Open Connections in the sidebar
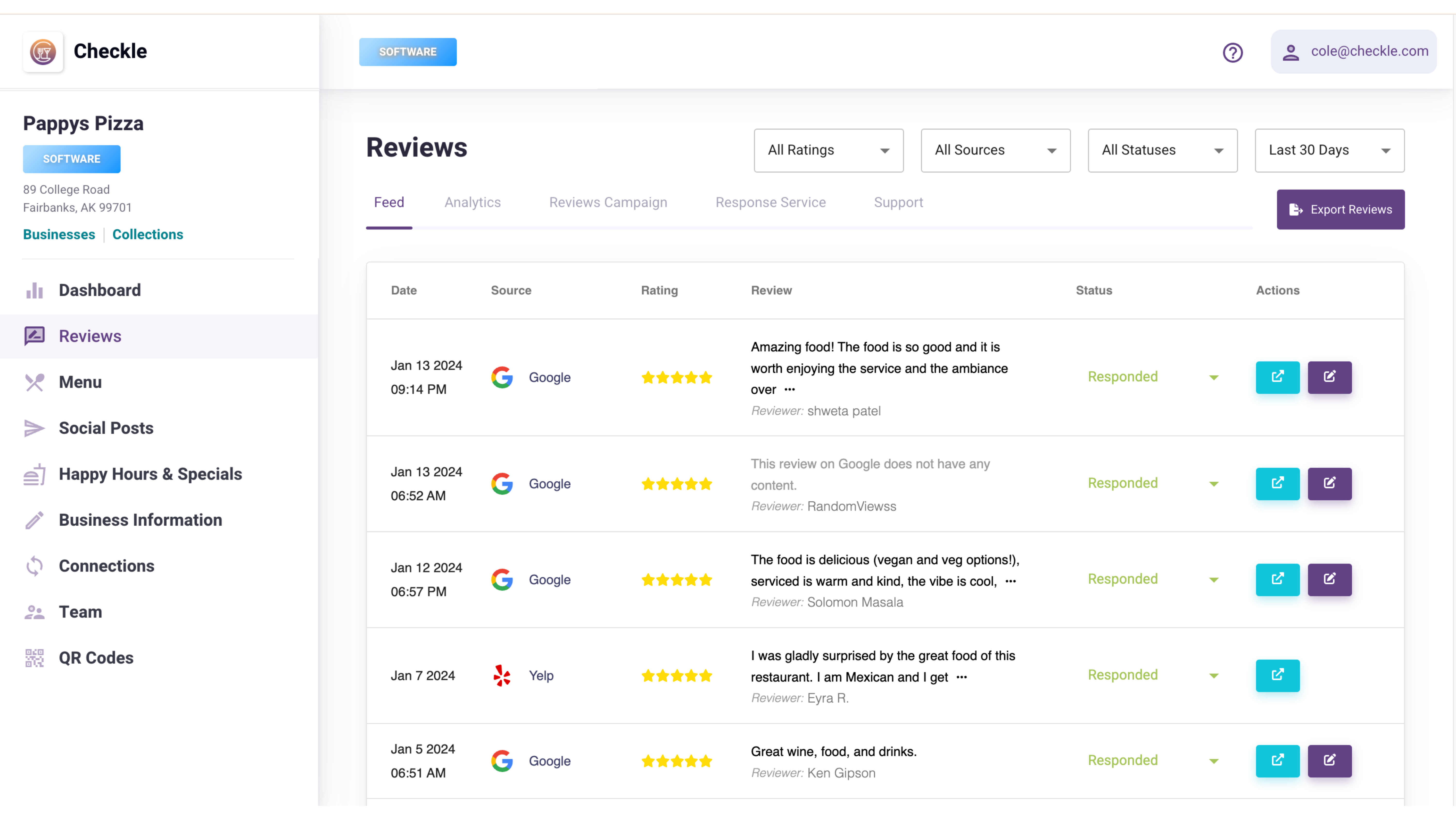1456x819 pixels. pyautogui.click(x=106, y=566)
